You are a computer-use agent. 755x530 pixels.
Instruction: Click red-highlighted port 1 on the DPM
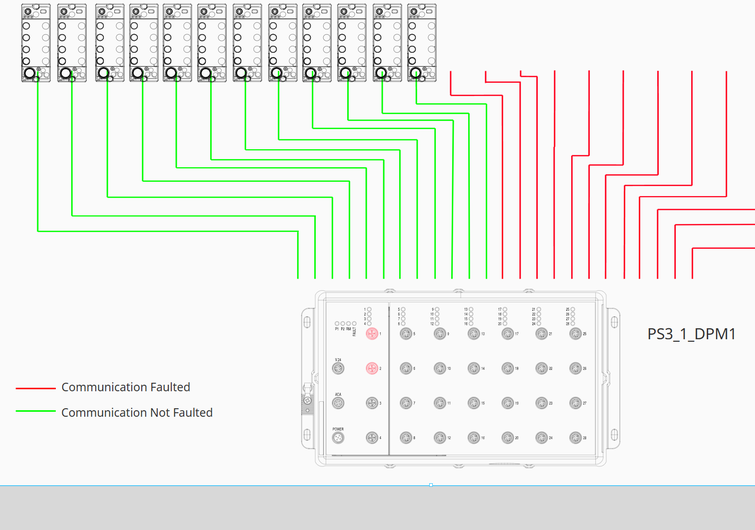point(372,334)
